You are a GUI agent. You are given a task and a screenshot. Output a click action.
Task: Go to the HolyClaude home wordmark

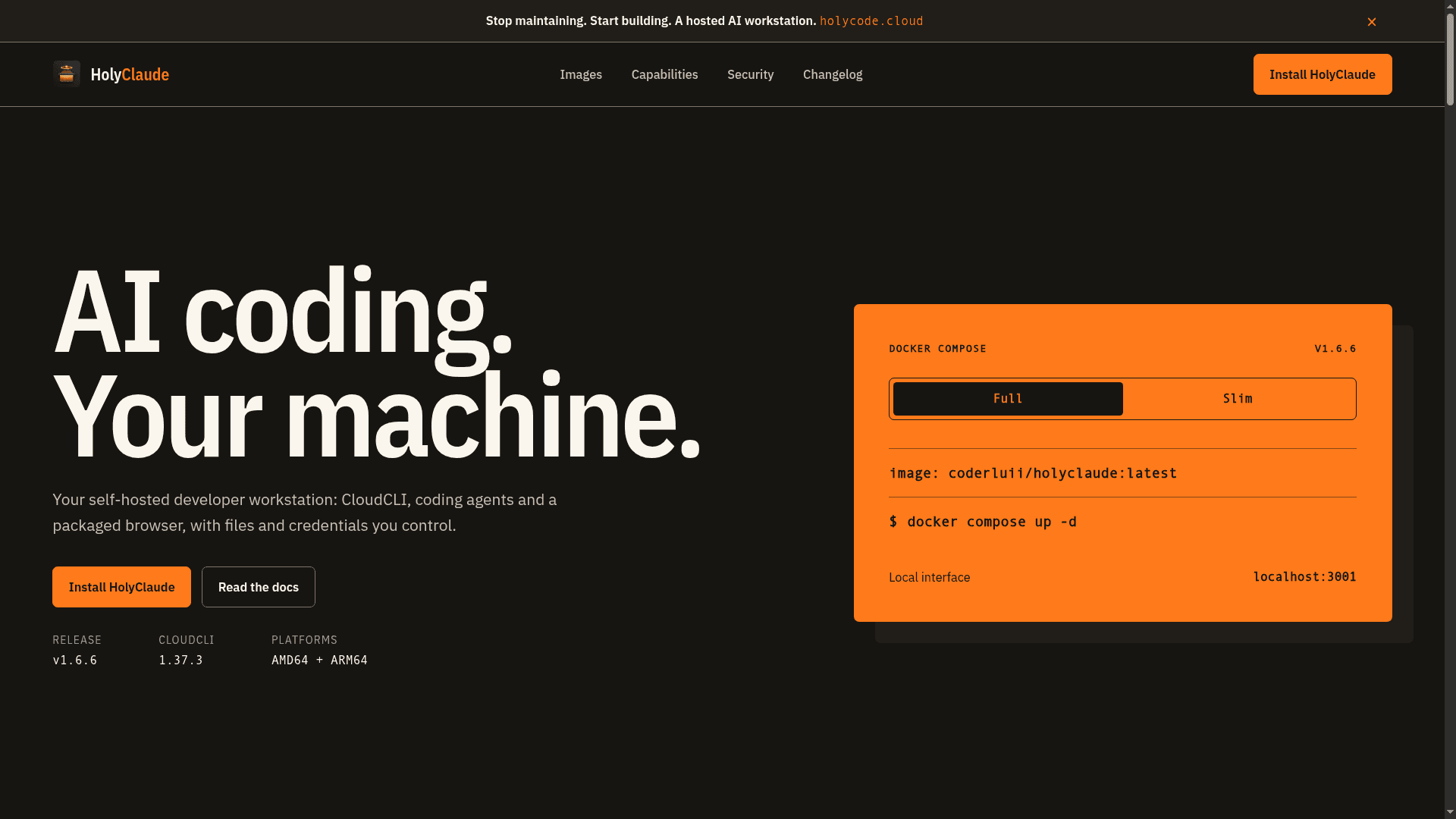[x=130, y=74]
